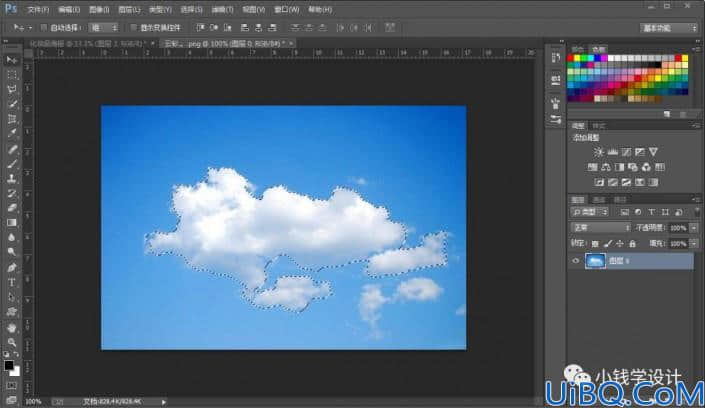Select the Shape tool in the toolbox

pyautogui.click(x=12, y=312)
